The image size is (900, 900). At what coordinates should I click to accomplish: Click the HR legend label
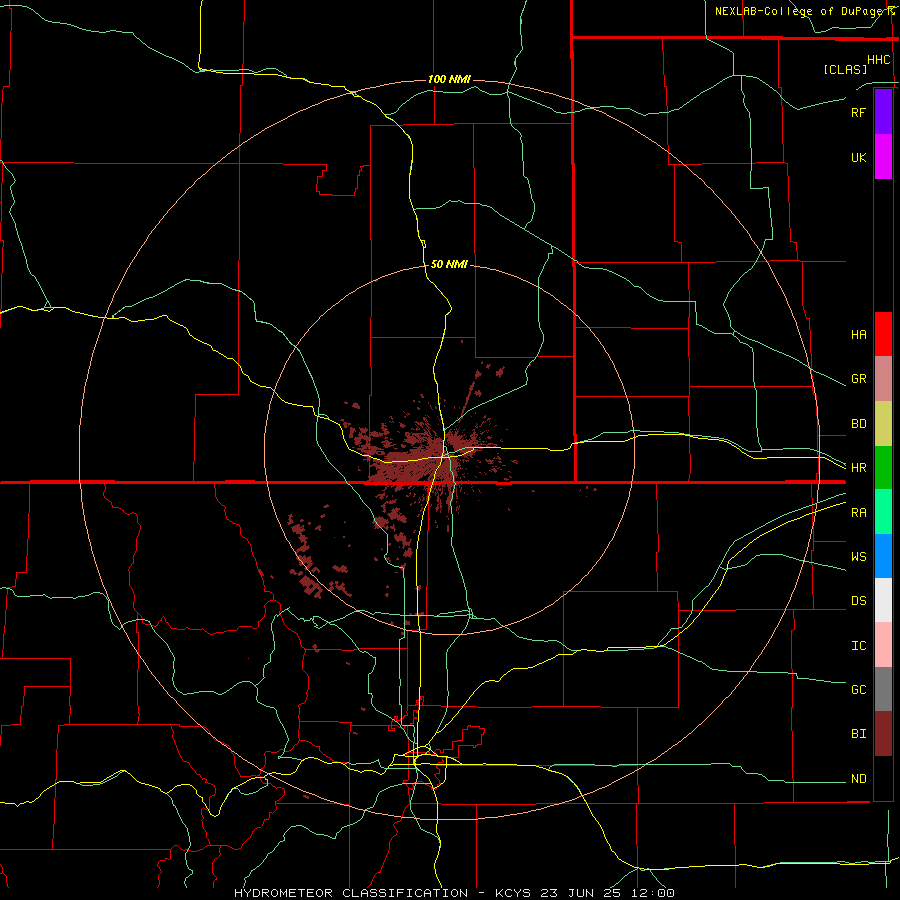858,468
